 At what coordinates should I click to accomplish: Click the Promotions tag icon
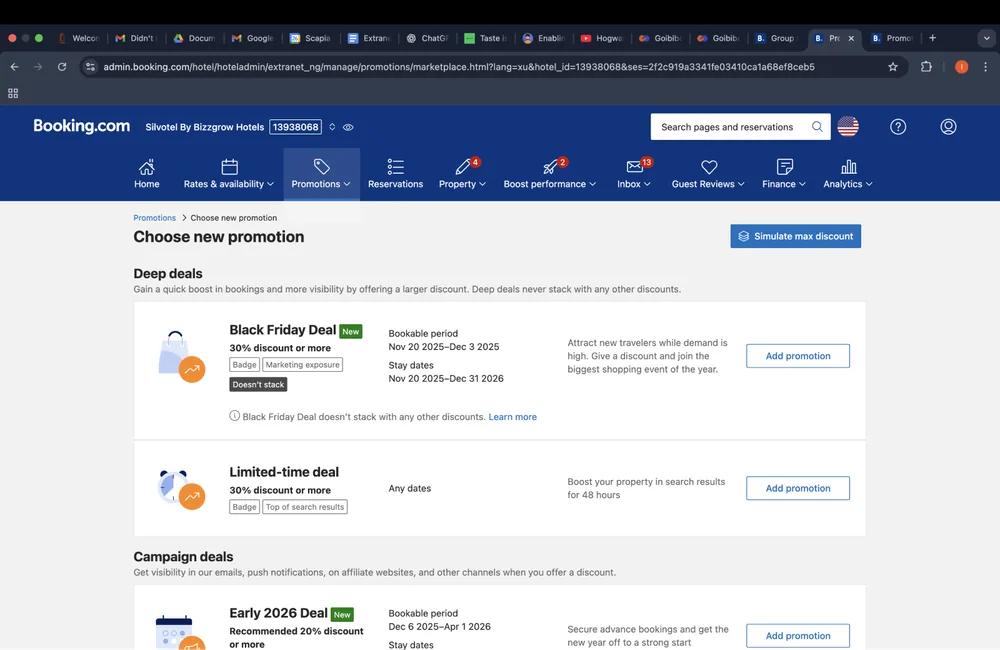(x=321, y=166)
